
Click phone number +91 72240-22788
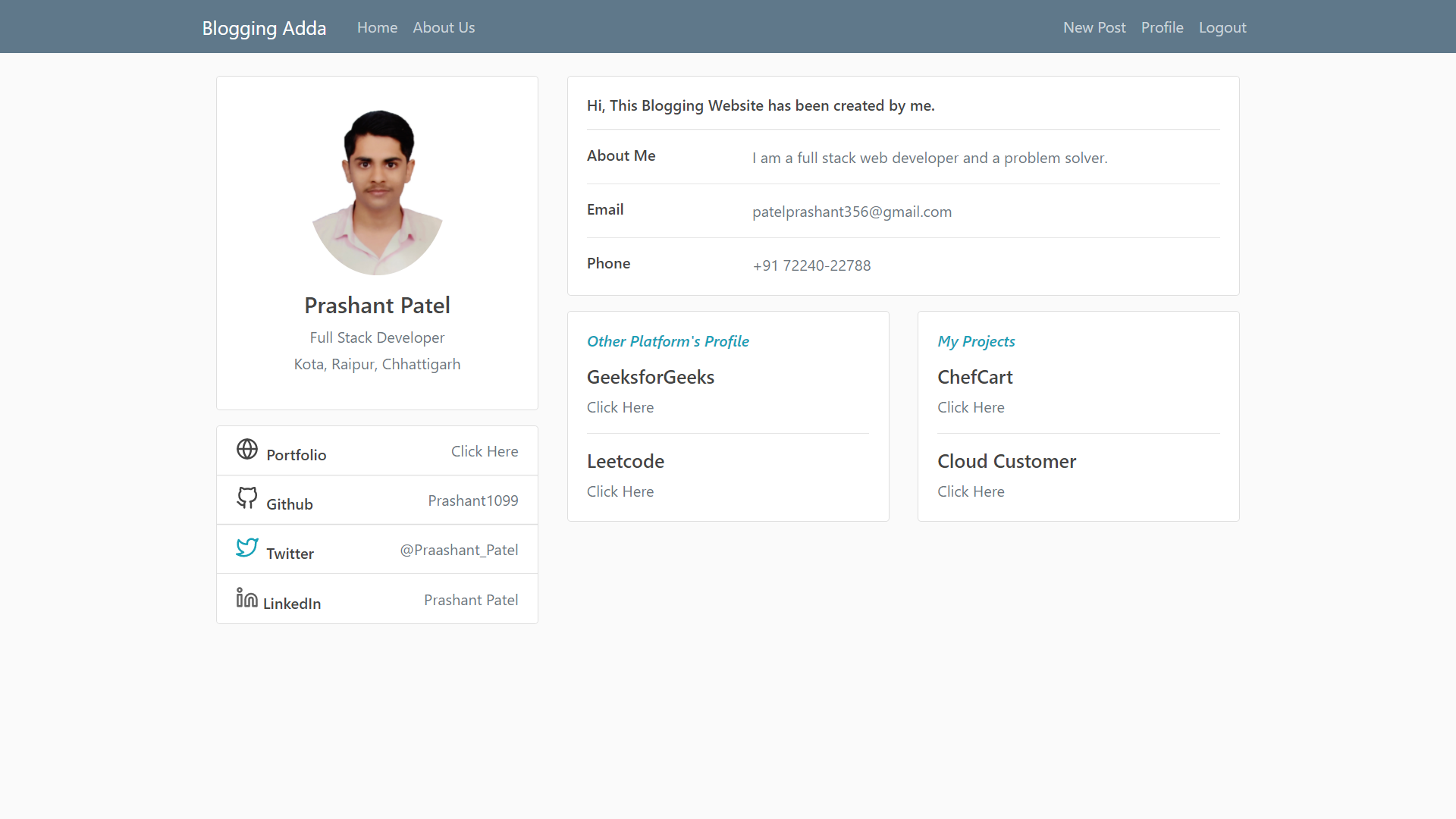point(811,265)
